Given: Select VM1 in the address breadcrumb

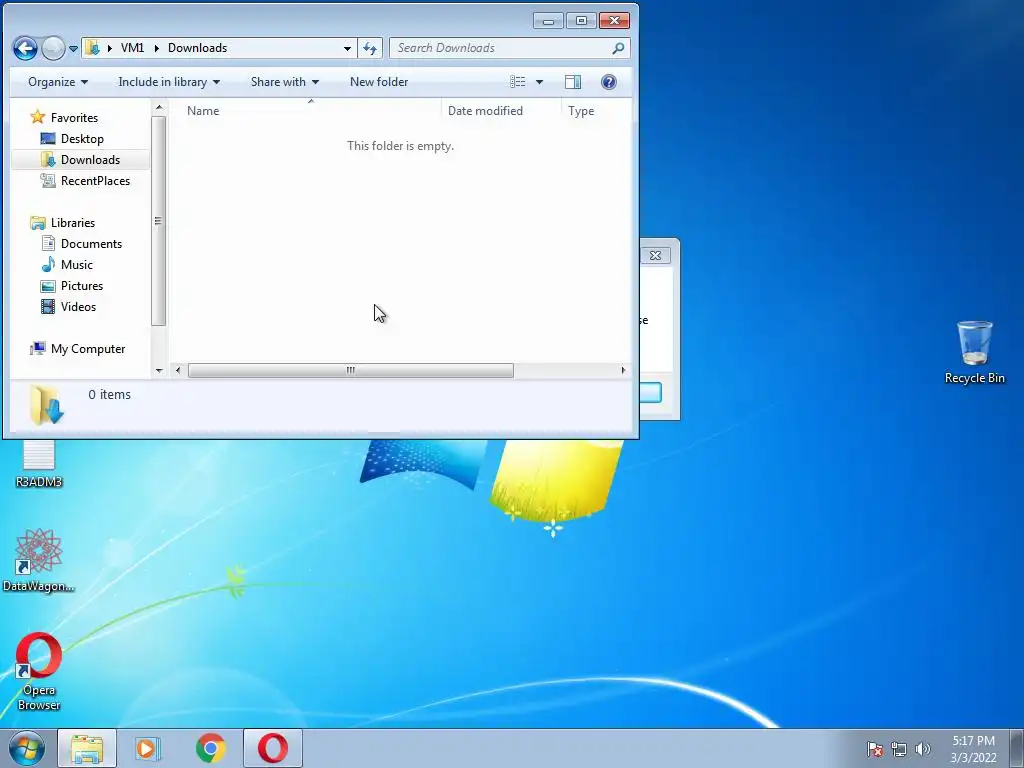Looking at the screenshot, I should pyautogui.click(x=133, y=48).
